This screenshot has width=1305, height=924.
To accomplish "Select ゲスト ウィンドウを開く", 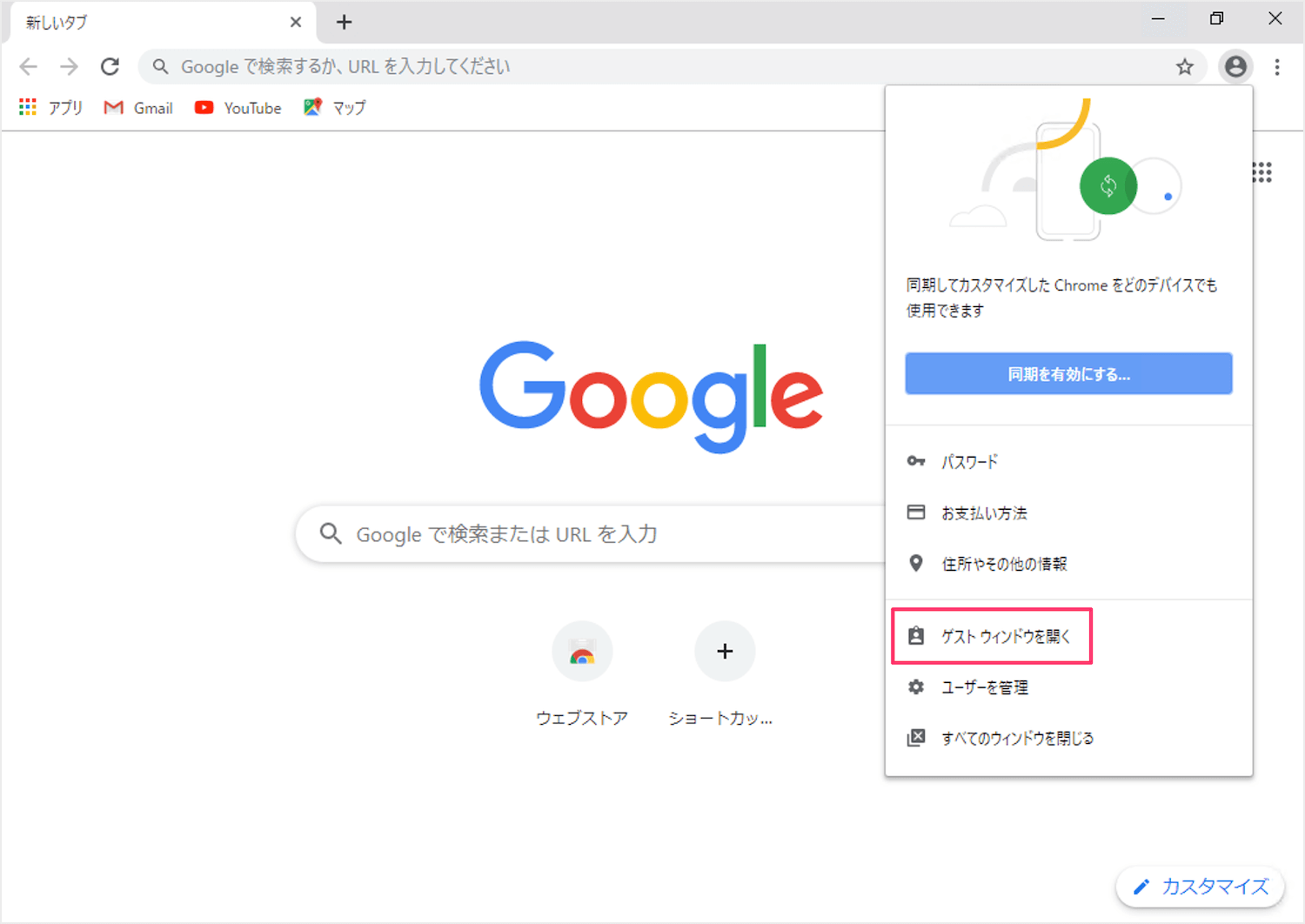I will click(x=1068, y=636).
